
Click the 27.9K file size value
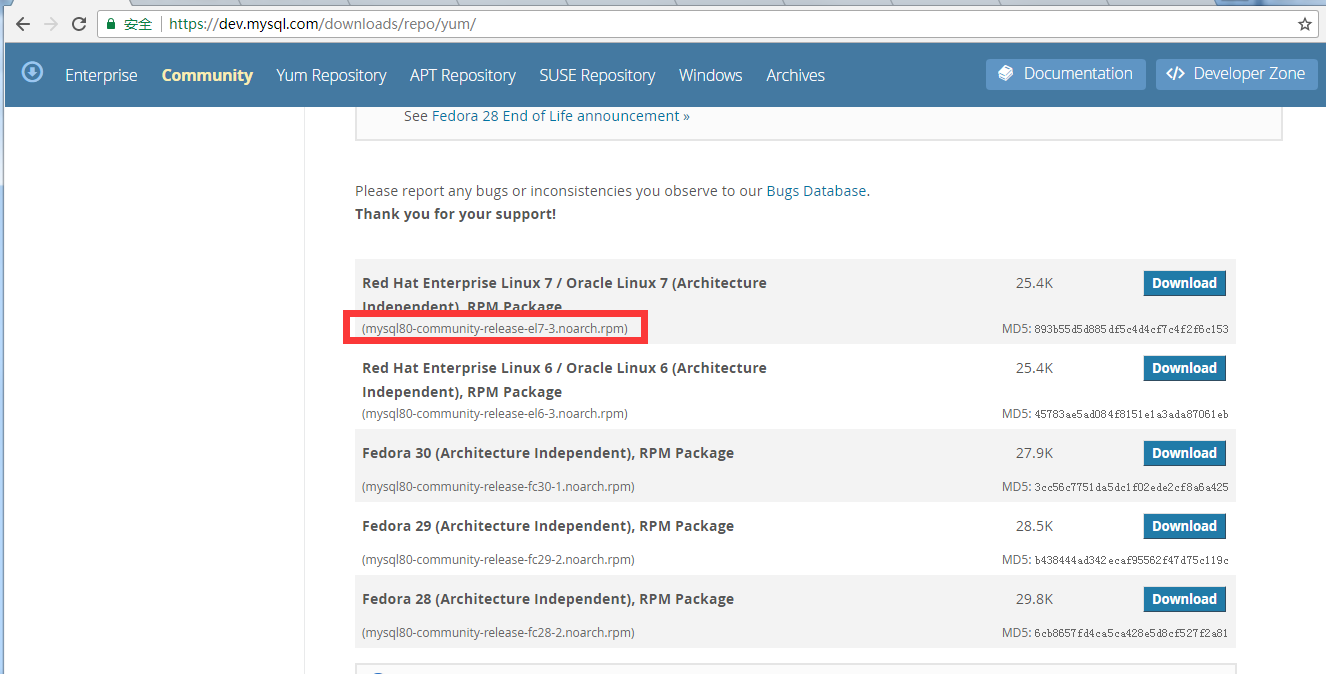1034,453
